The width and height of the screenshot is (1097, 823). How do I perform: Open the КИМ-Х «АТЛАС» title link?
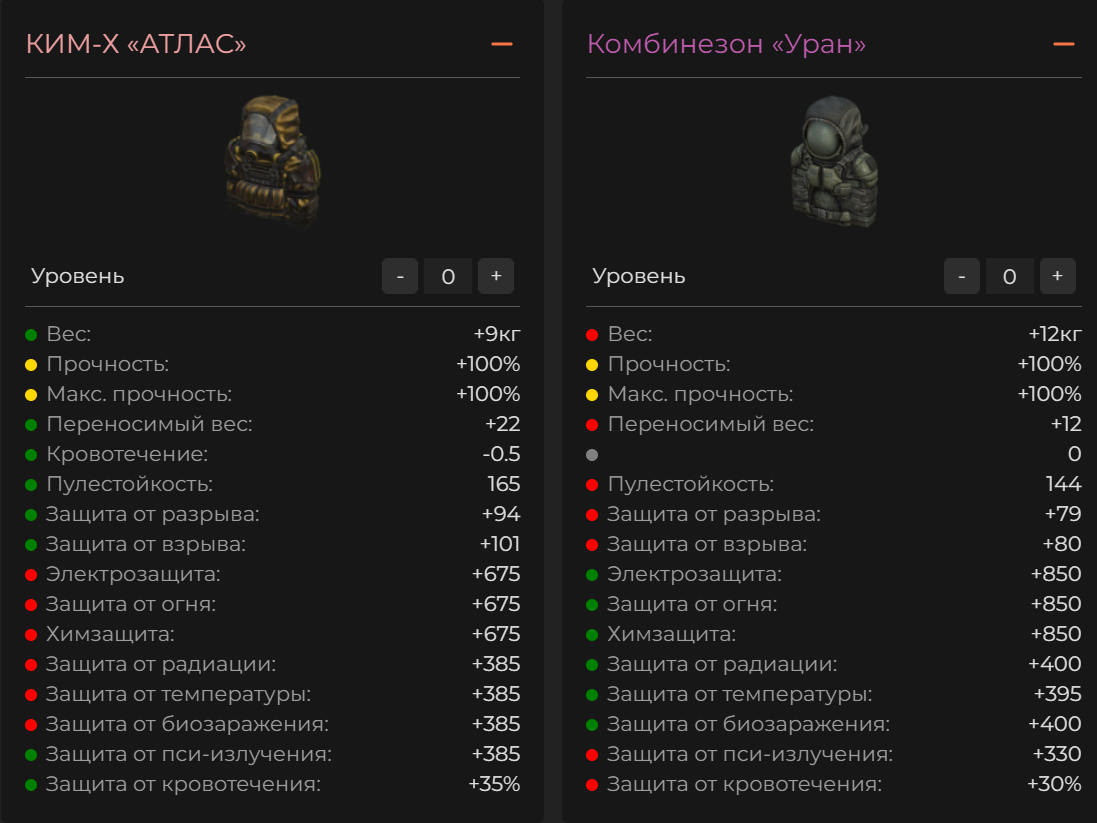pos(136,44)
